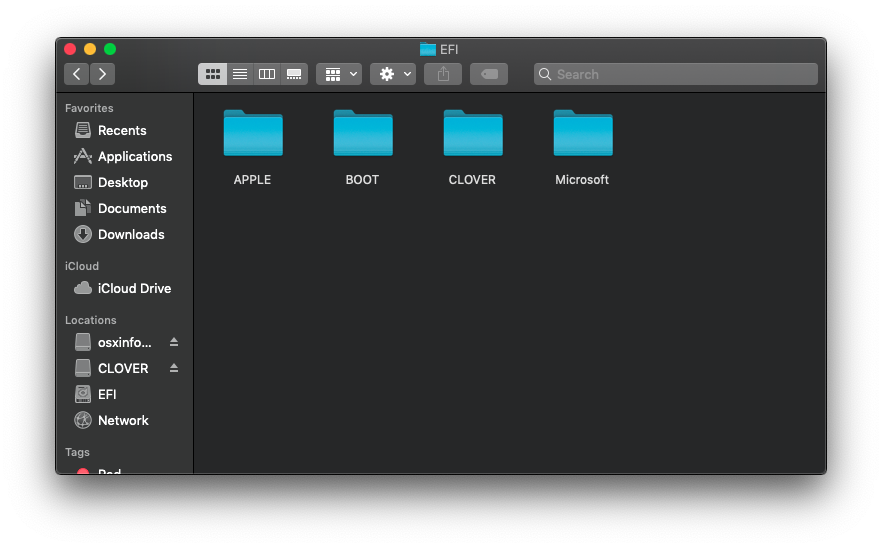Go back with the left chevron button
The width and height of the screenshot is (882, 548).
tap(77, 74)
